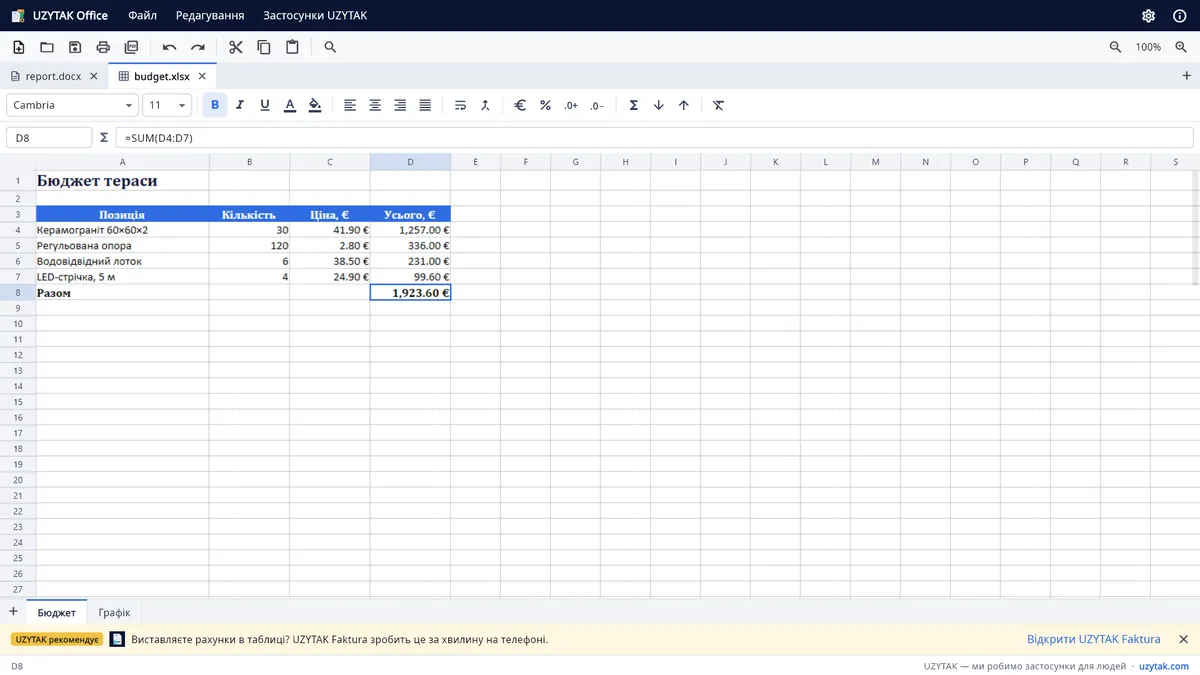The width and height of the screenshot is (1200, 675).
Task: Cut the selected cell content
Action: coord(236,47)
